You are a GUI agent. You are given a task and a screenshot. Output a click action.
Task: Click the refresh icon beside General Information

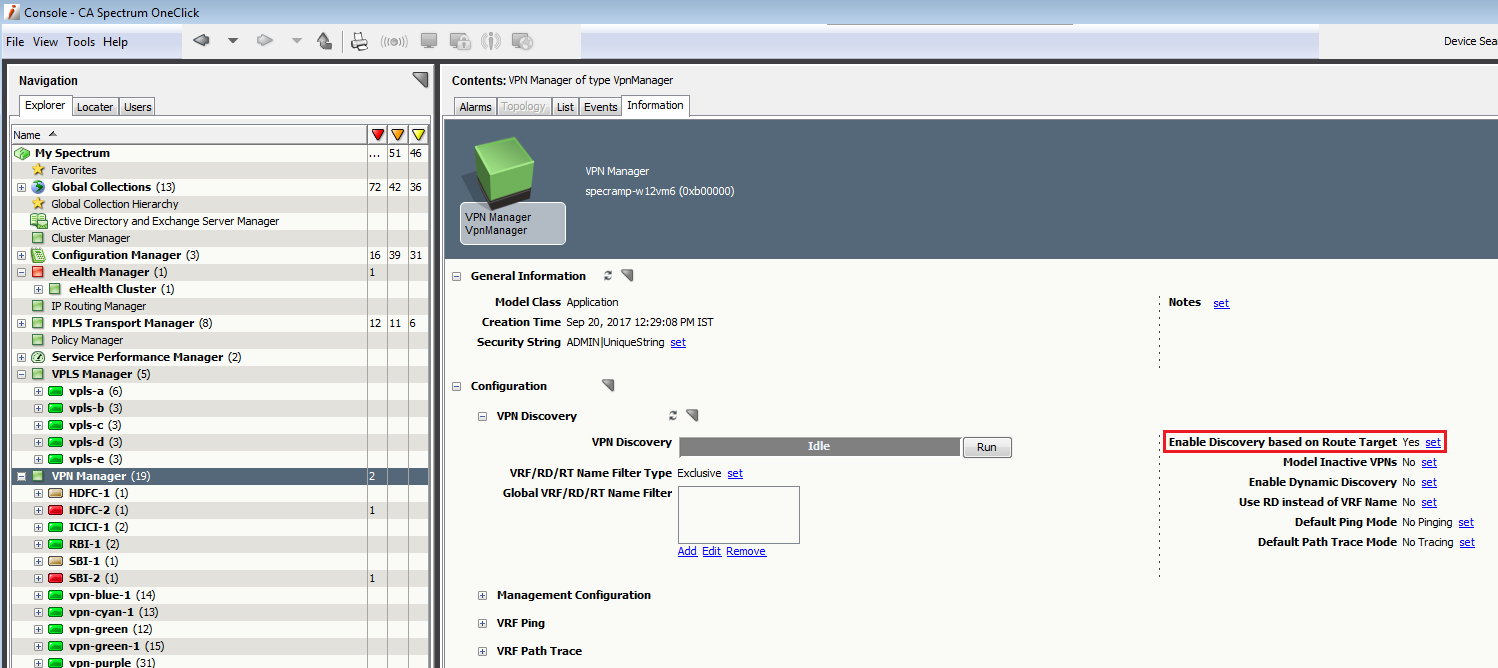(x=608, y=275)
